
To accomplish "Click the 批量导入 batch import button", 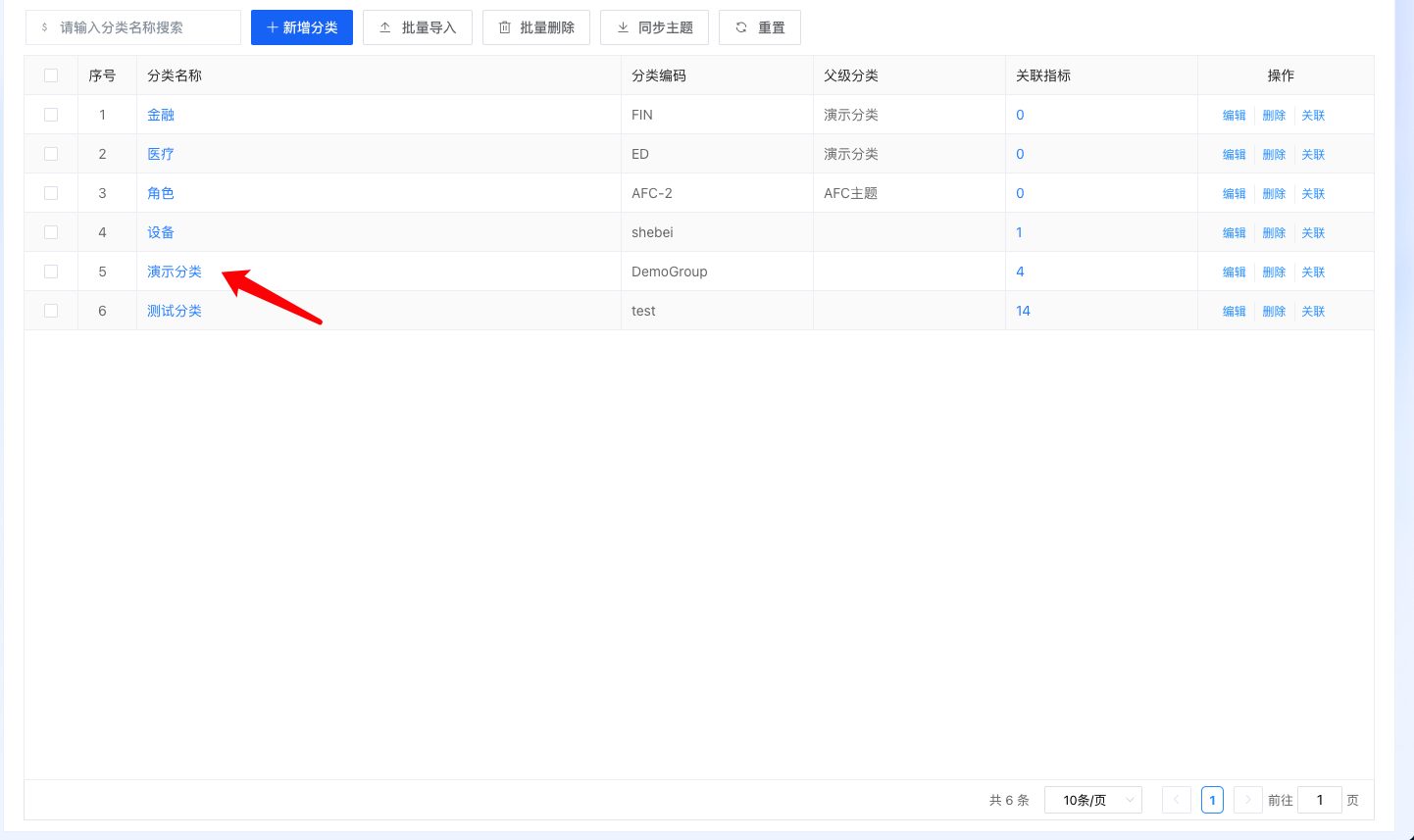I will pos(418,27).
